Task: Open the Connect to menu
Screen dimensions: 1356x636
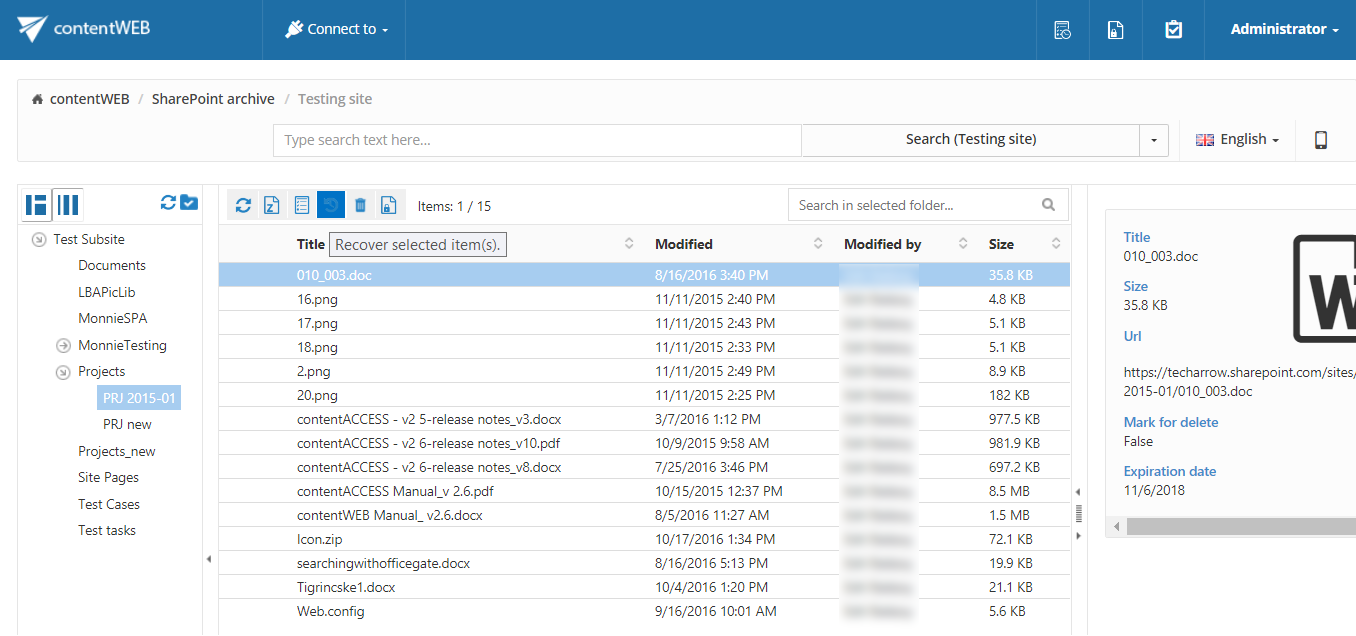Action: (336, 30)
